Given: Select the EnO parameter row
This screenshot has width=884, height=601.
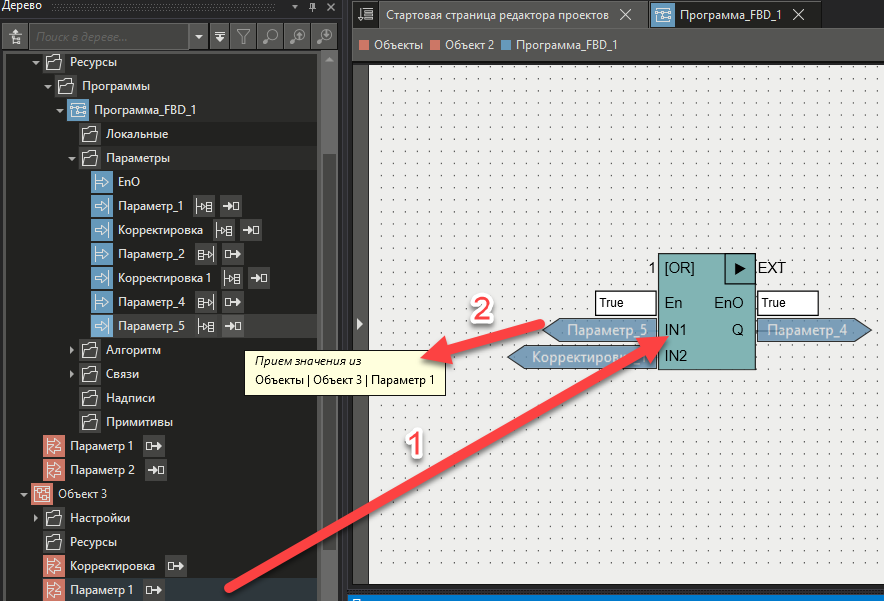Looking at the screenshot, I should tap(129, 182).
